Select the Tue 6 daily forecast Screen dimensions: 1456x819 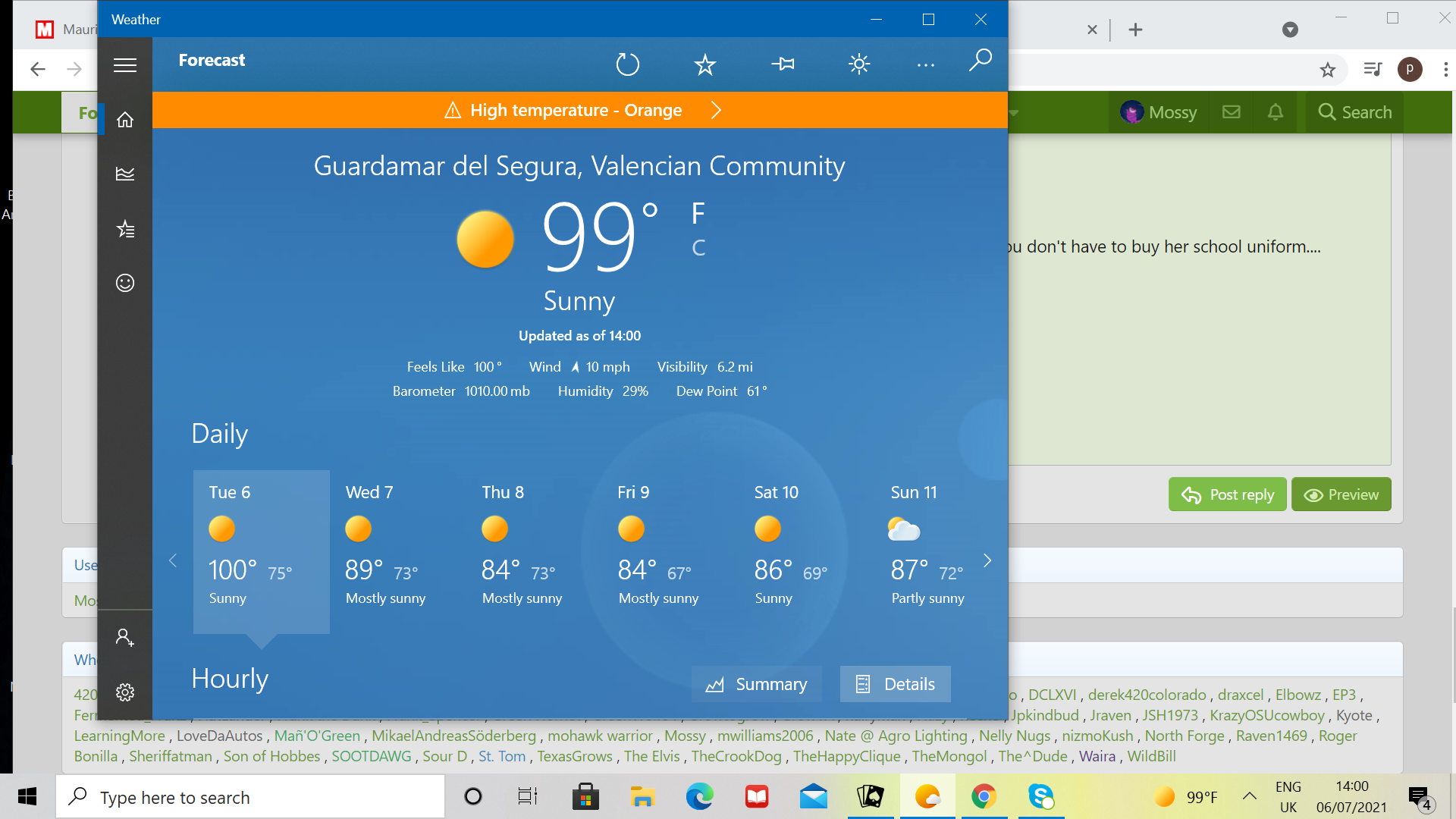point(262,551)
